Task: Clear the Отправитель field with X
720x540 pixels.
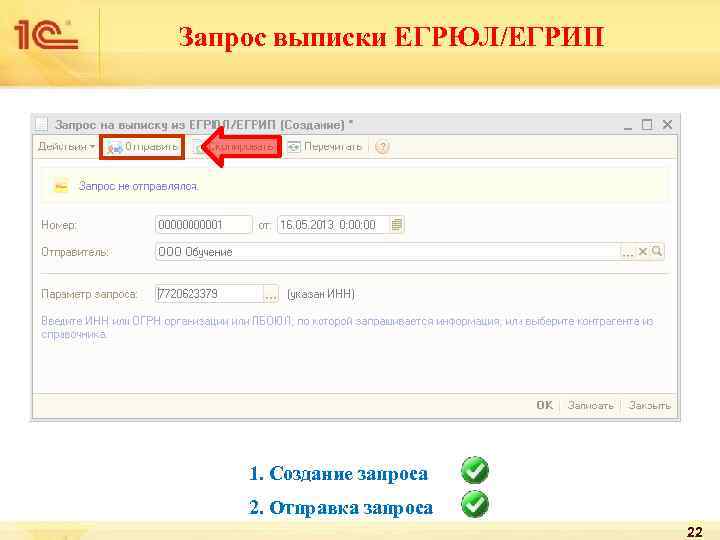Action: [643, 252]
